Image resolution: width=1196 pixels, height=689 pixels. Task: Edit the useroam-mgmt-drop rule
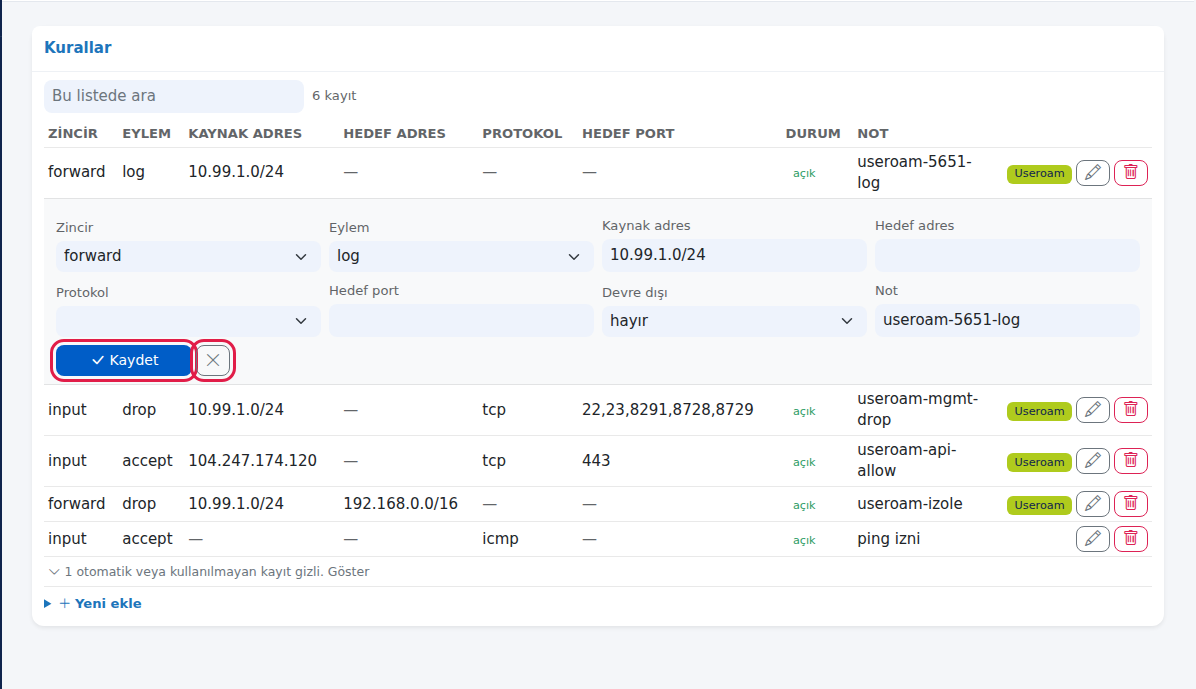tap(1092, 411)
